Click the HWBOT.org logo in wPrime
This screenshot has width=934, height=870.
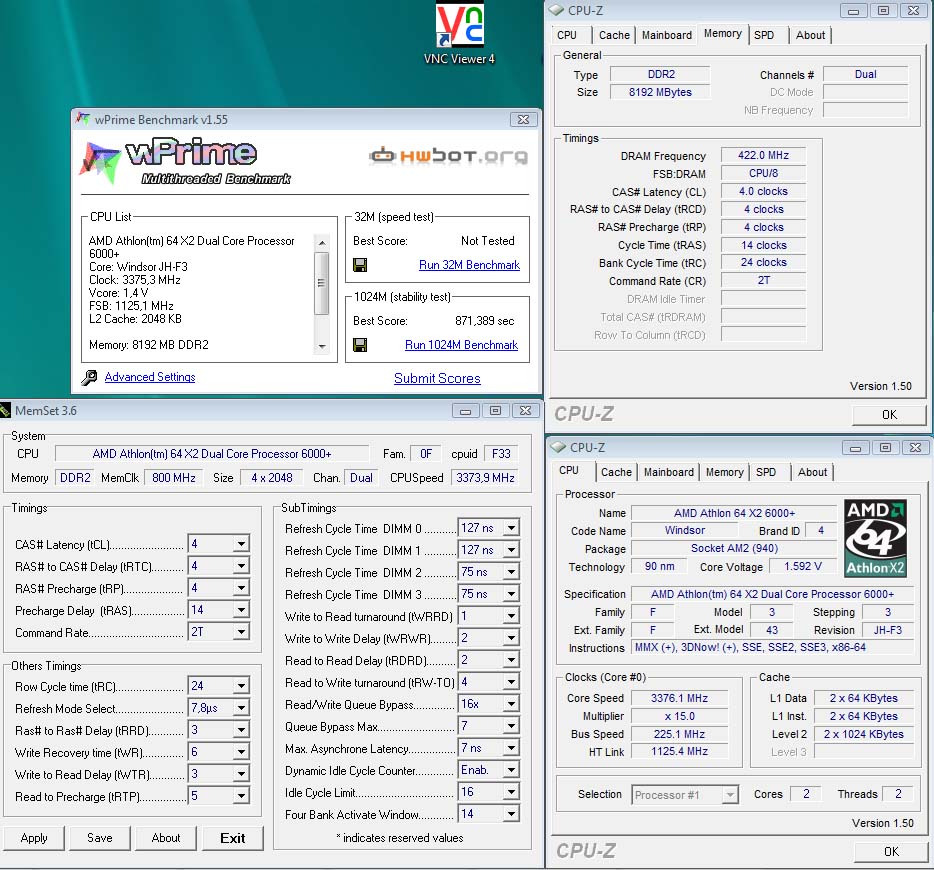coord(449,156)
